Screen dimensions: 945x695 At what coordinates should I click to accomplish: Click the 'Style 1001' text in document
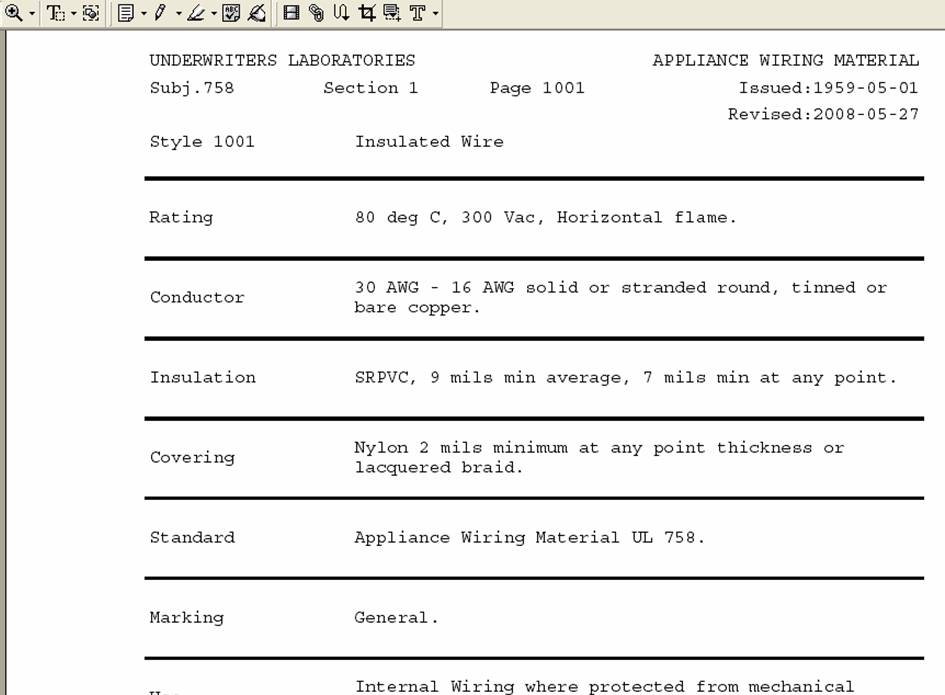[202, 142]
